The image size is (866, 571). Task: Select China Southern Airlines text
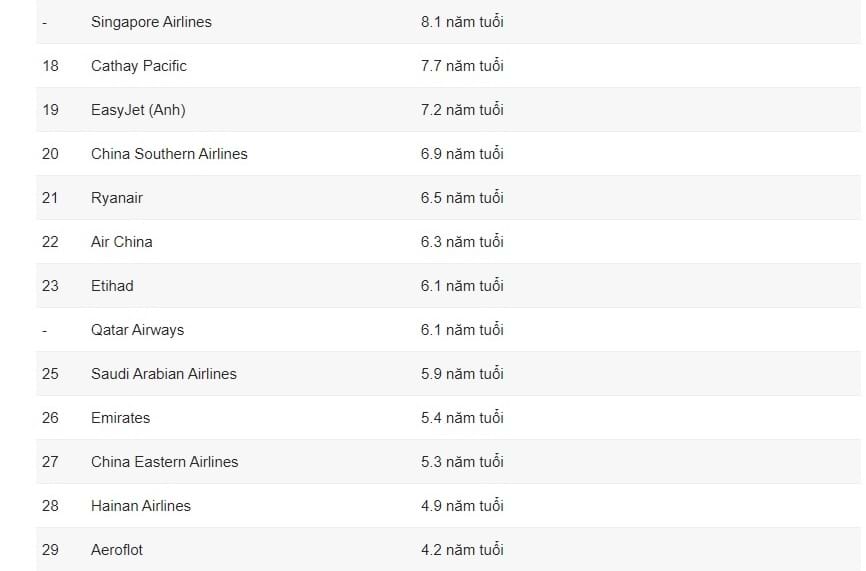coord(169,154)
